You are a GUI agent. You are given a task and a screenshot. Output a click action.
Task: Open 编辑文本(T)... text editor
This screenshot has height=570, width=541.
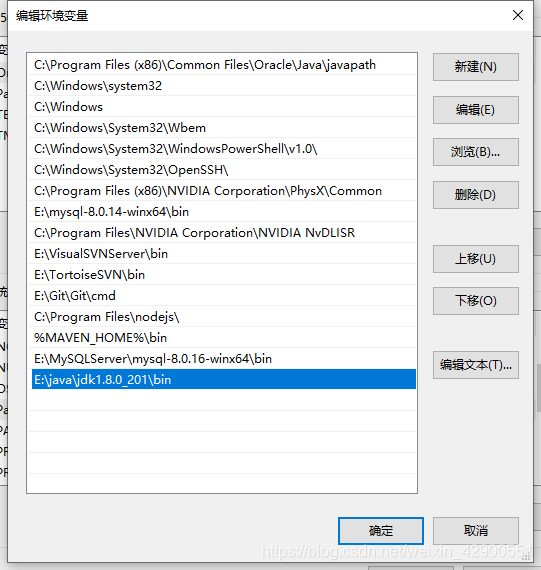click(x=476, y=365)
